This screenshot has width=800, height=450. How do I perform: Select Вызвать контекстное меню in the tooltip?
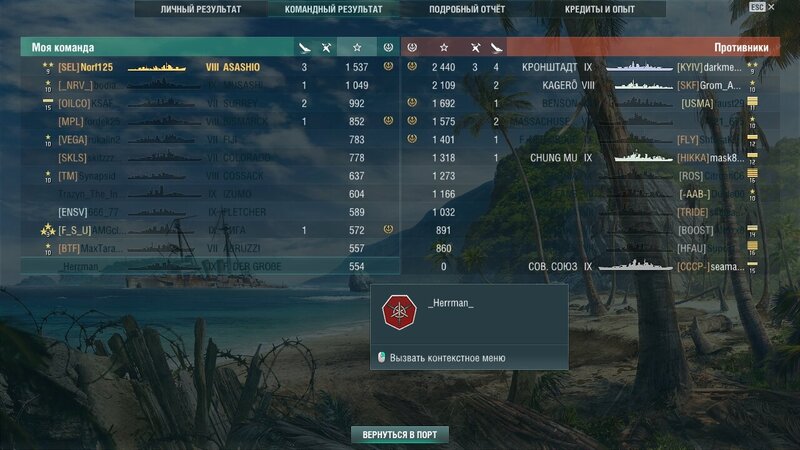[x=447, y=358]
